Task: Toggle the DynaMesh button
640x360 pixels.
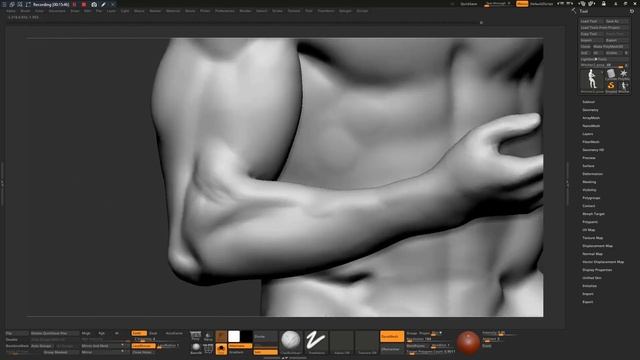Action: pos(392,336)
